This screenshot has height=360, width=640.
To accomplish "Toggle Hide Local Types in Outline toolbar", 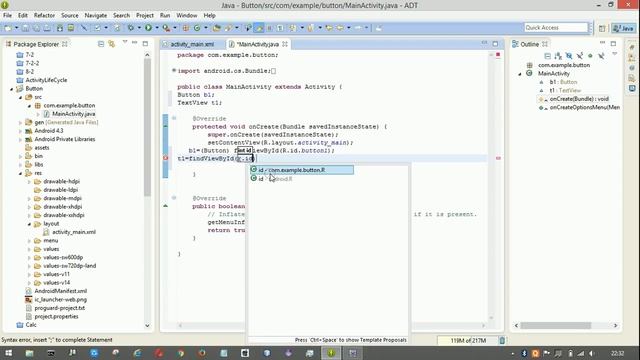I will (601, 56).
